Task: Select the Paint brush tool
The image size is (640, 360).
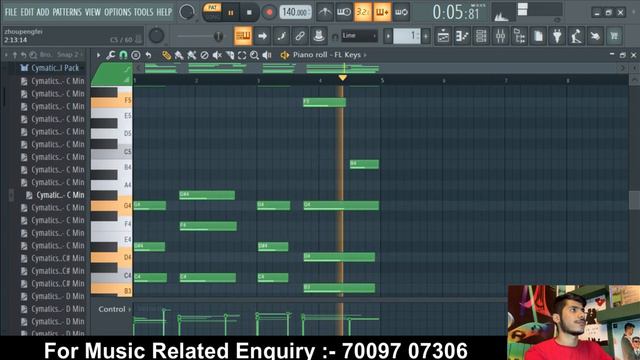Action: click(179, 55)
